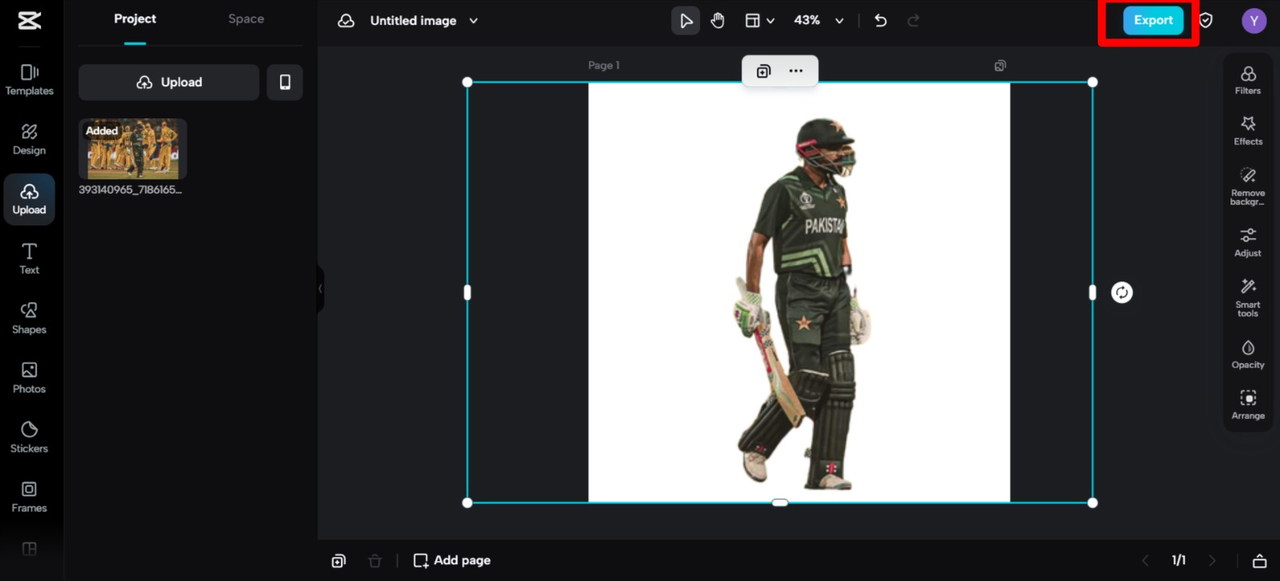Click Add page button
Screen dimensions: 1280x581
click(452, 561)
